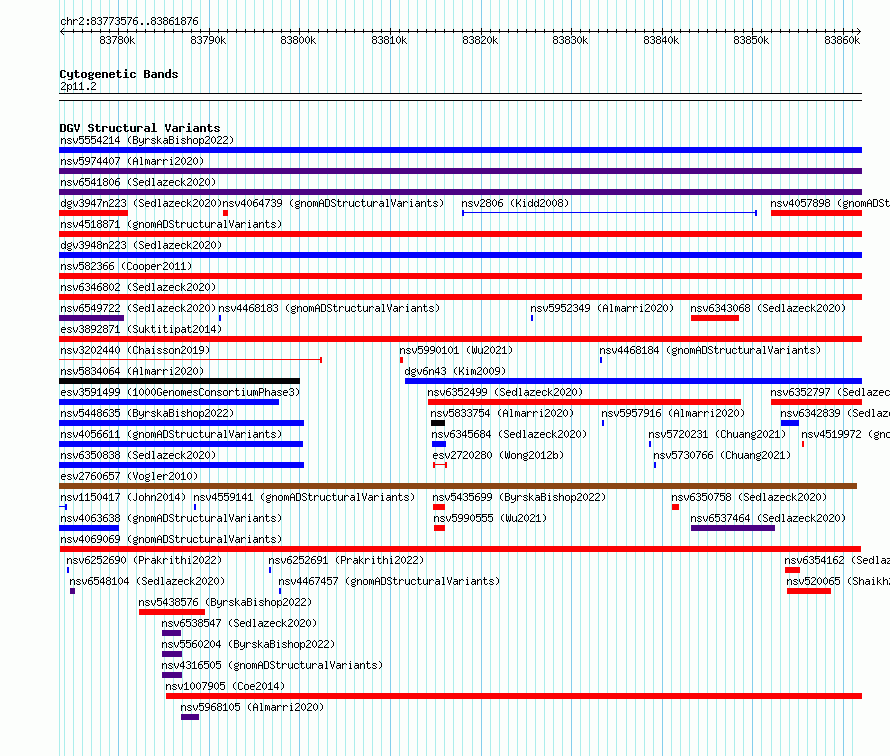Viewport: 890px width, 756px height.
Task: Select the nsv6350838 (Sedlazeck2020) label
Action: click(138, 455)
